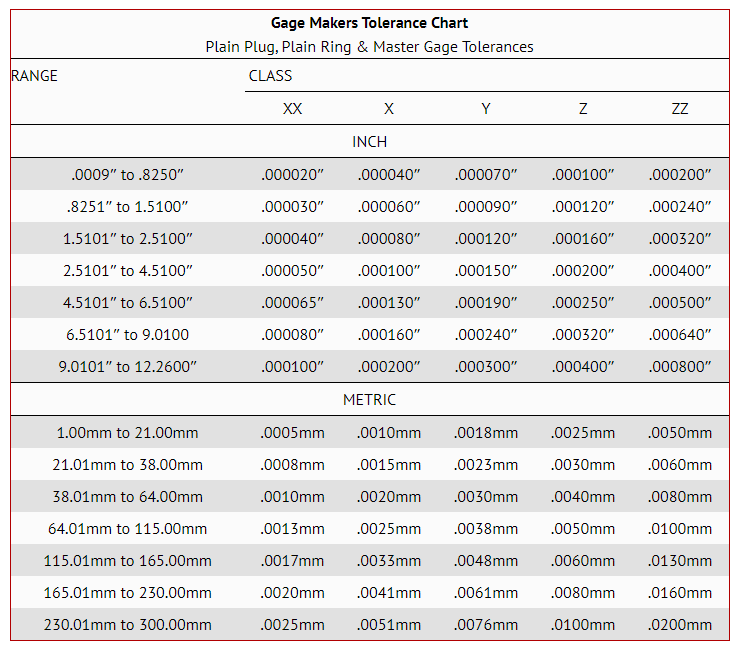This screenshot has width=740, height=652.
Task: Click the .000800" tolerance cell
Action: point(680,367)
